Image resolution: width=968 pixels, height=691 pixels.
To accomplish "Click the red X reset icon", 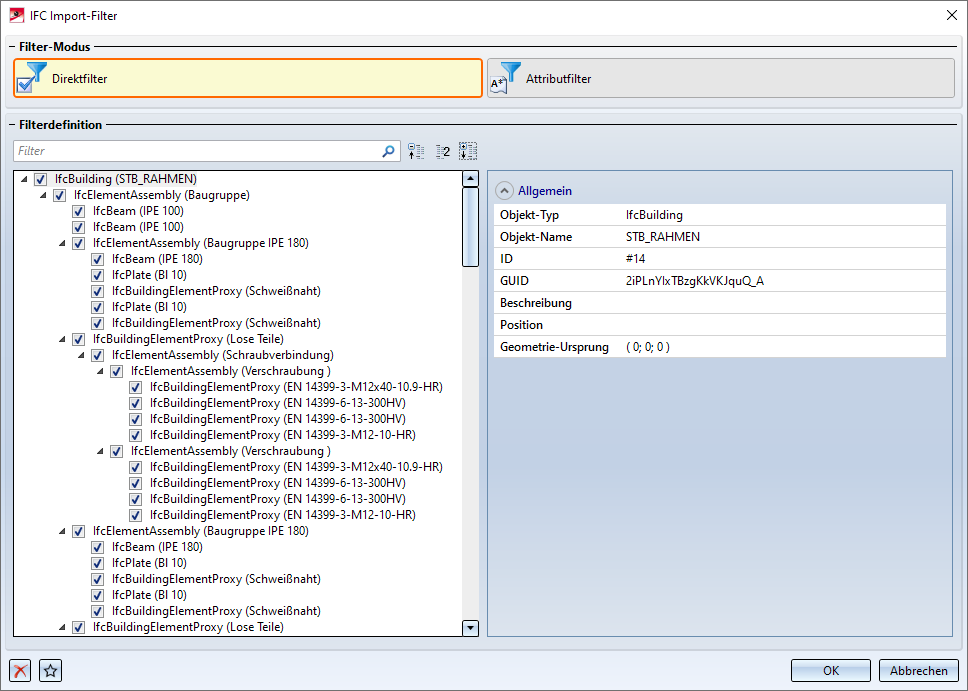I will click(20, 670).
